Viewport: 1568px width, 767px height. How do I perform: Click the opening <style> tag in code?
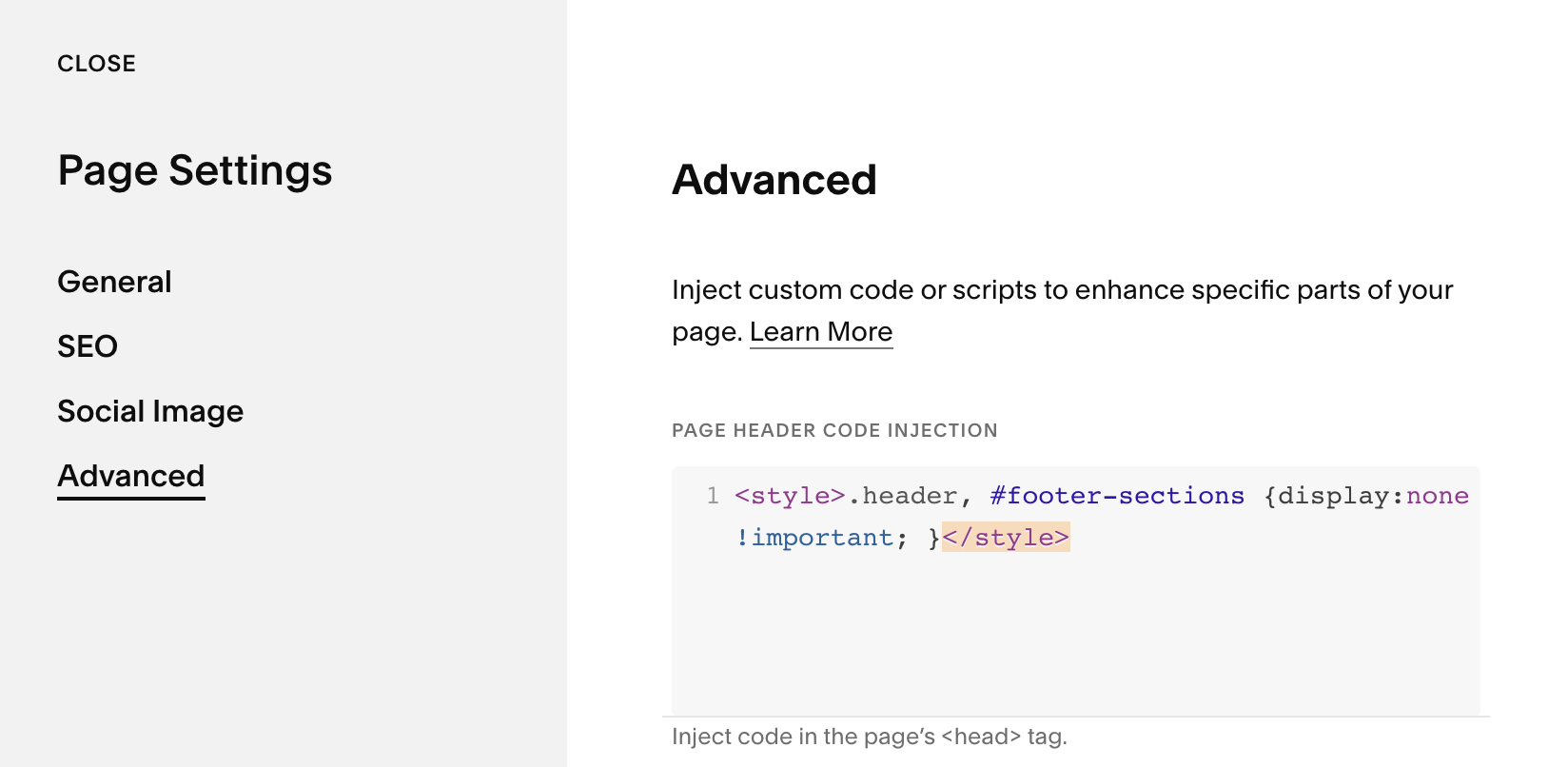pos(790,496)
